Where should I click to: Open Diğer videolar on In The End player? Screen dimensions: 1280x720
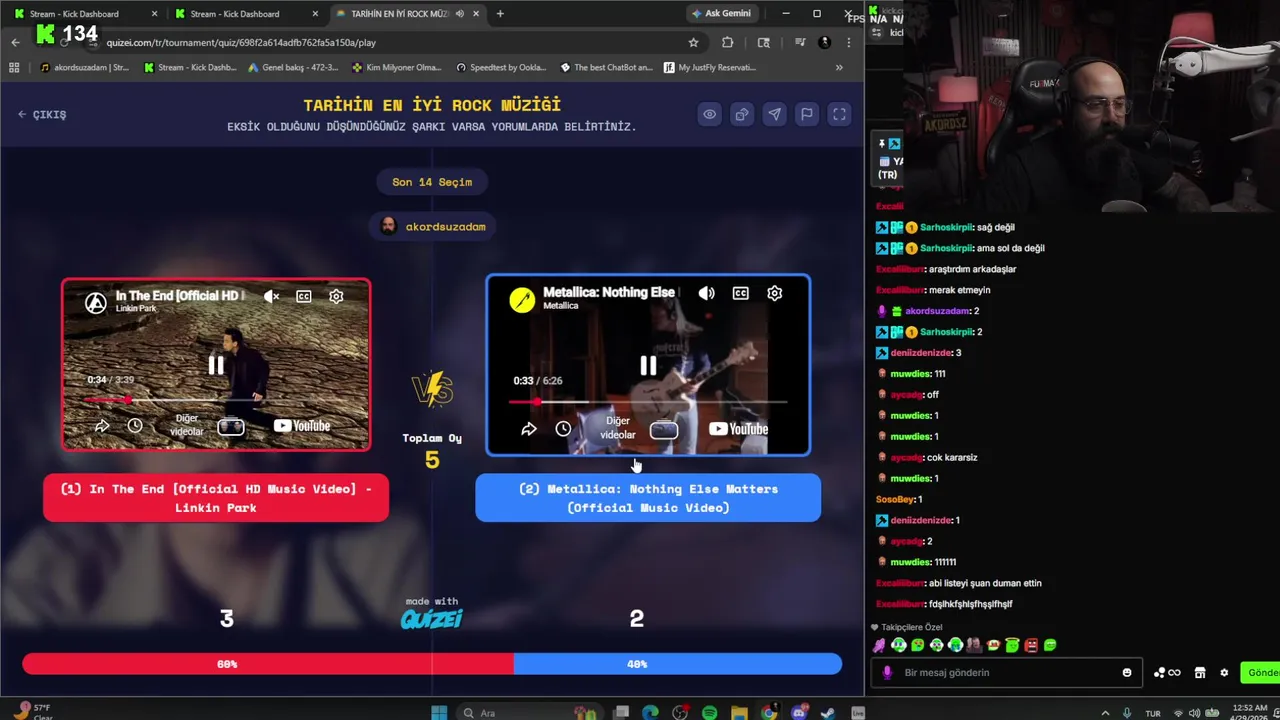pos(187,425)
